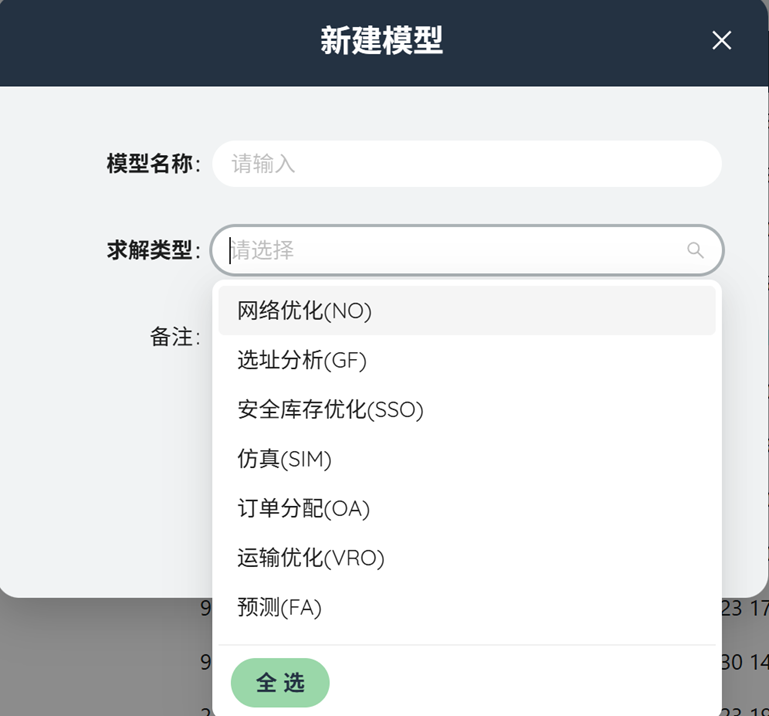The height and width of the screenshot is (716, 769).
Task: Choose 订单分配(OA) option
Action: [x=467, y=509]
